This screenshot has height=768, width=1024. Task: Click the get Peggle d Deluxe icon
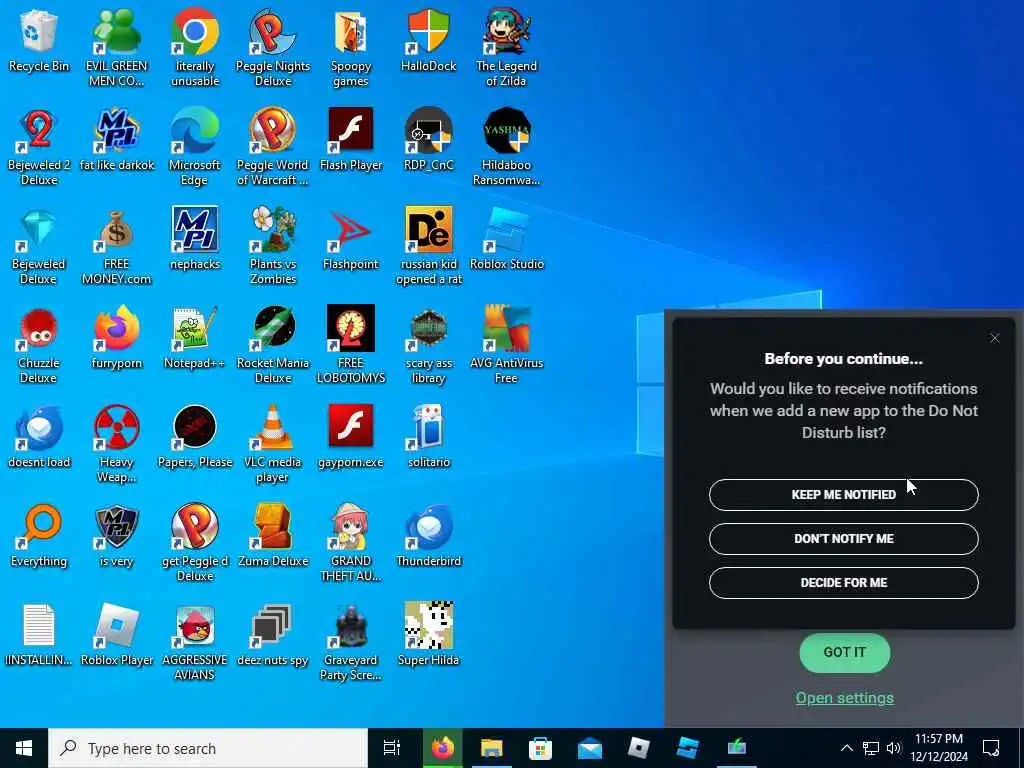(195, 526)
